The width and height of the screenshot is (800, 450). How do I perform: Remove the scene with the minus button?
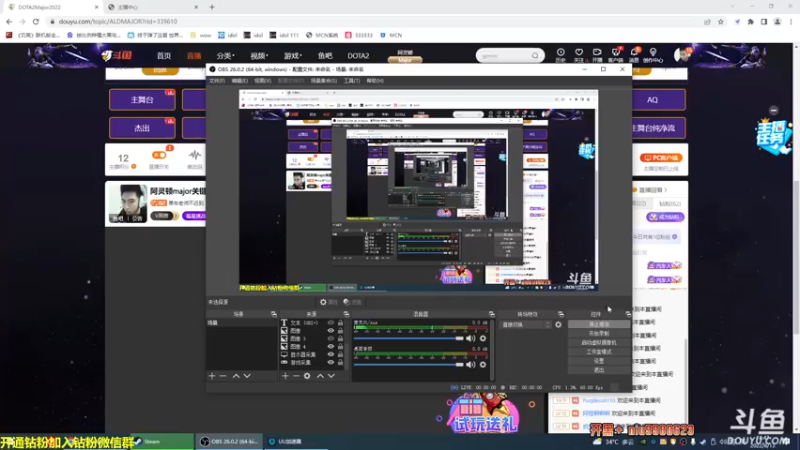[x=223, y=376]
